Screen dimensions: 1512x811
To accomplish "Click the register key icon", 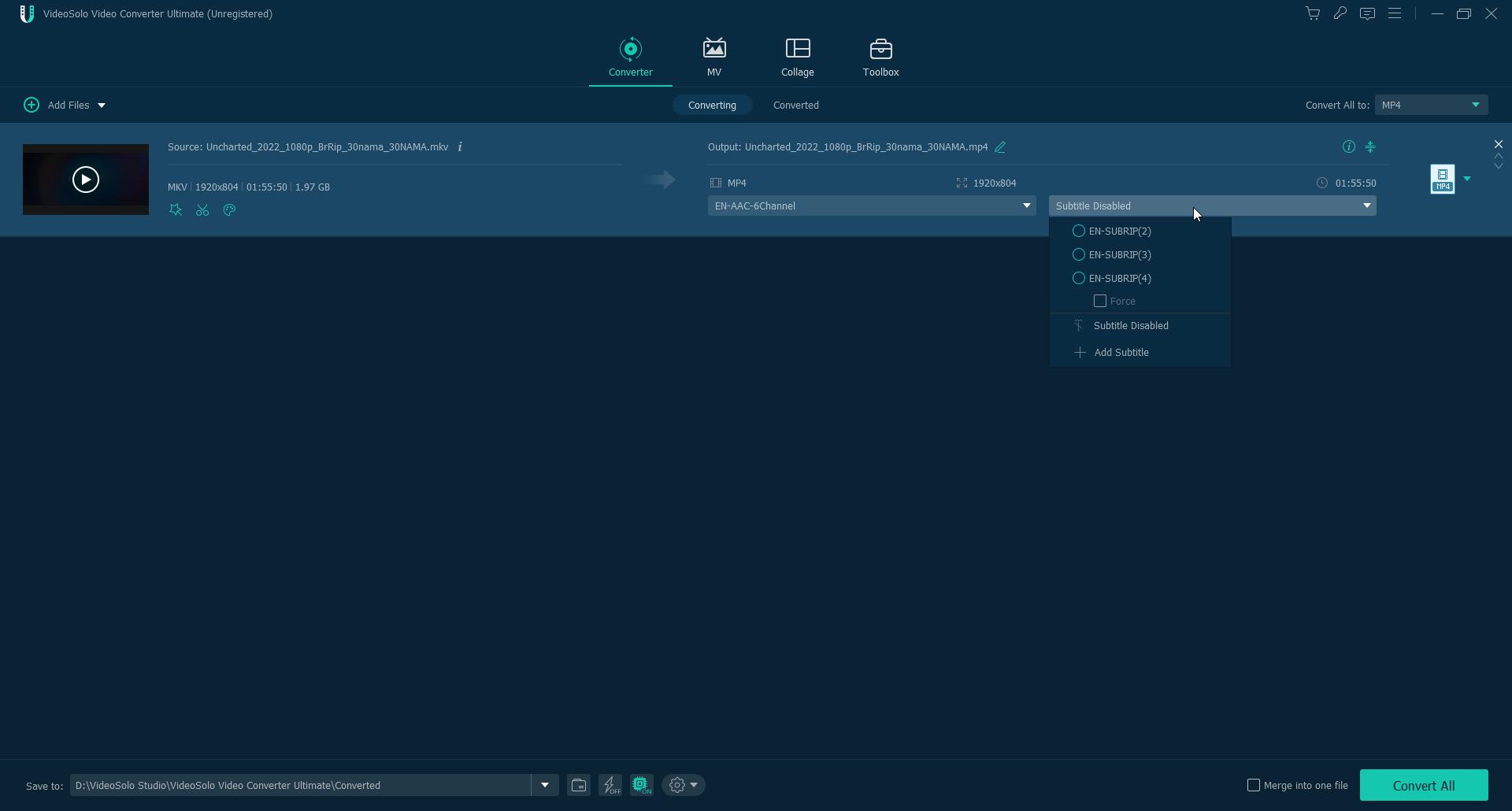I will [x=1340, y=13].
